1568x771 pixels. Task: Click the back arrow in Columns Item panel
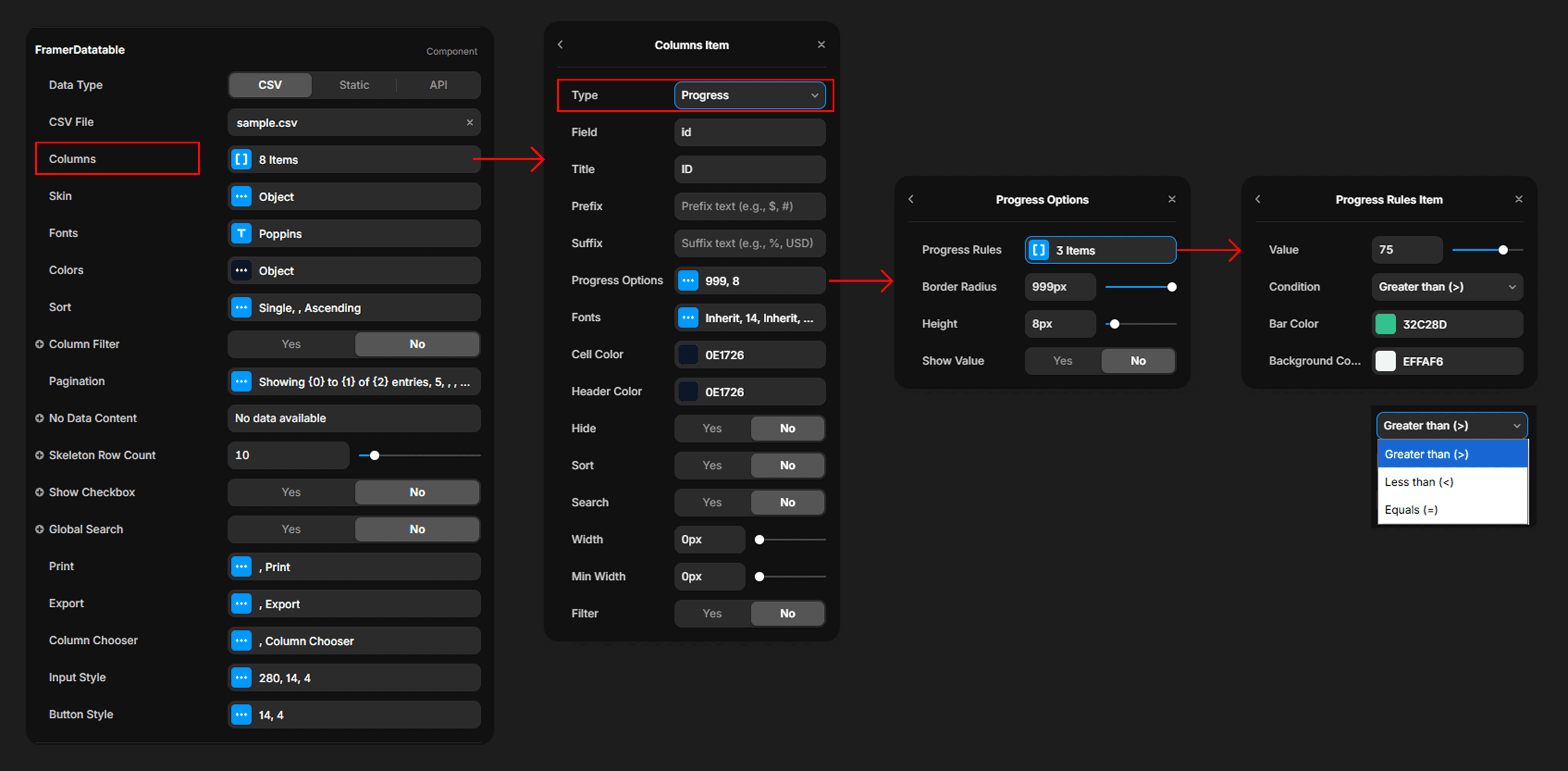(560, 44)
